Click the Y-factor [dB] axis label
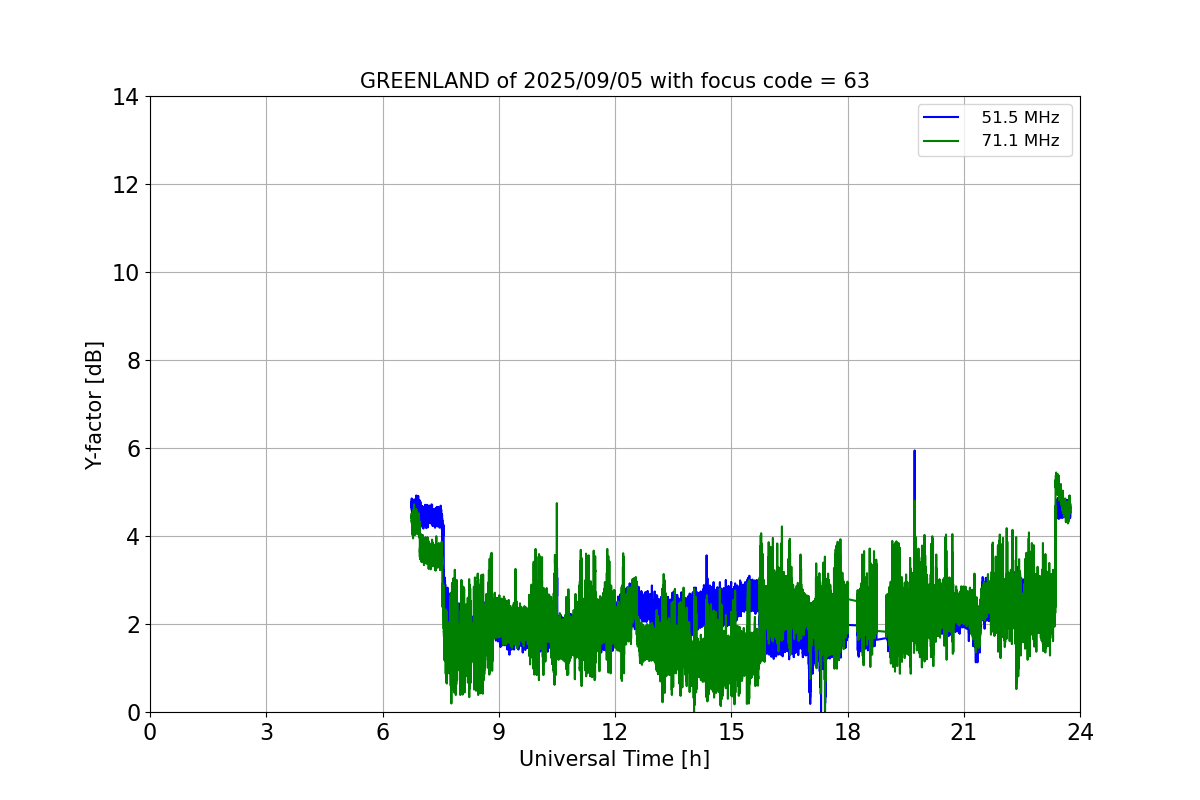 (94, 405)
